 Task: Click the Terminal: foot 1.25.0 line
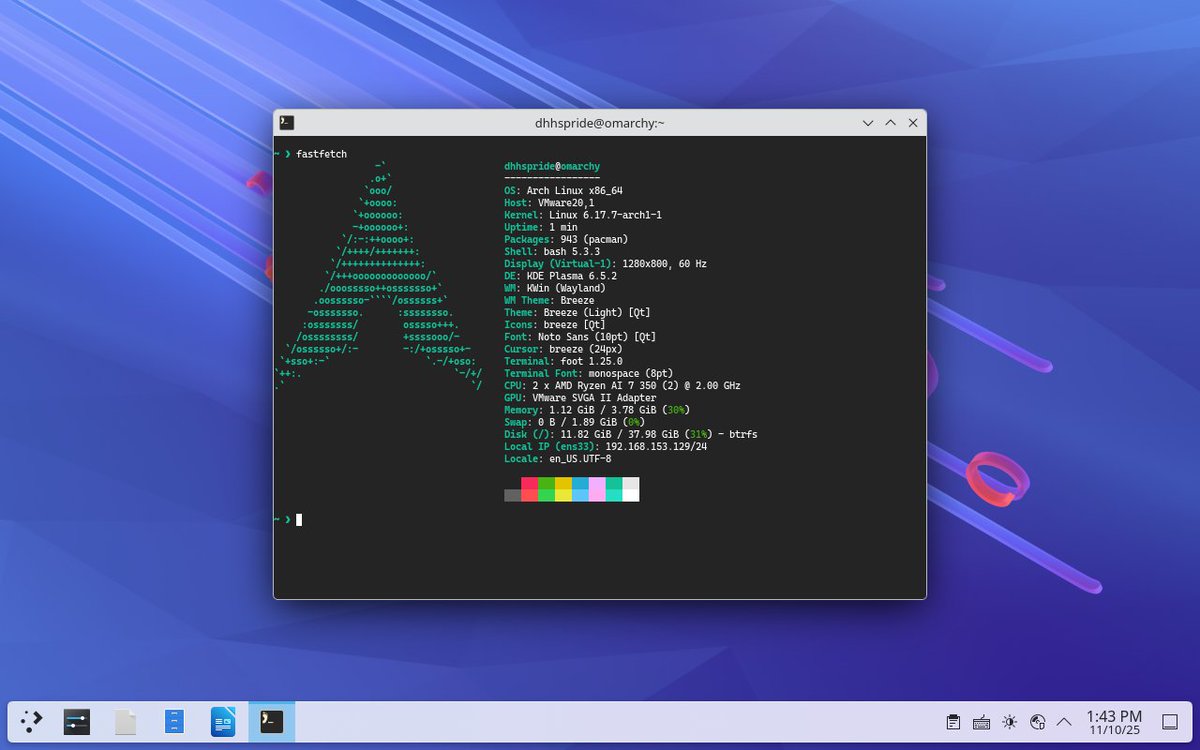[x=563, y=361]
